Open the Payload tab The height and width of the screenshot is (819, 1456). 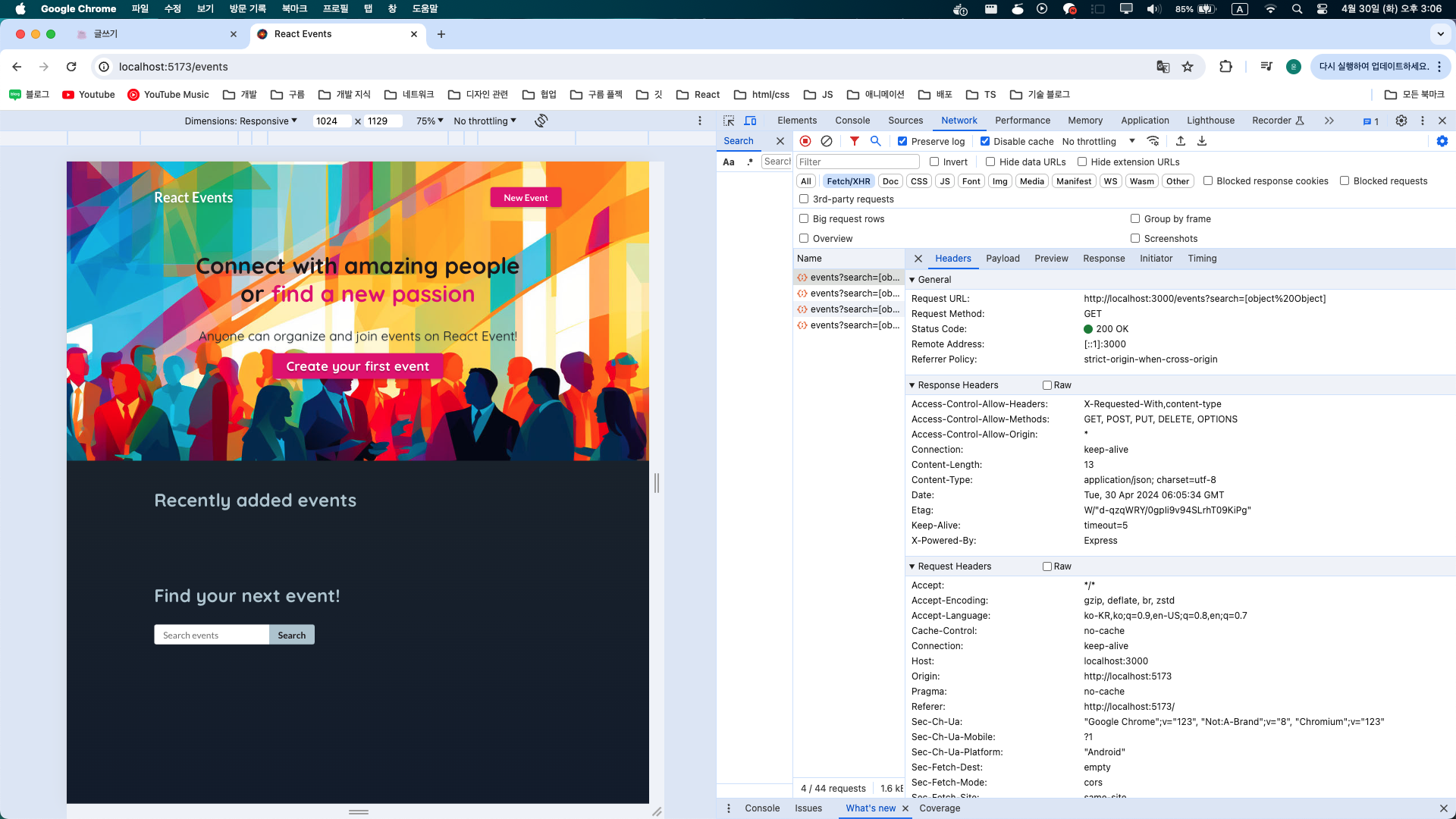click(x=1003, y=259)
